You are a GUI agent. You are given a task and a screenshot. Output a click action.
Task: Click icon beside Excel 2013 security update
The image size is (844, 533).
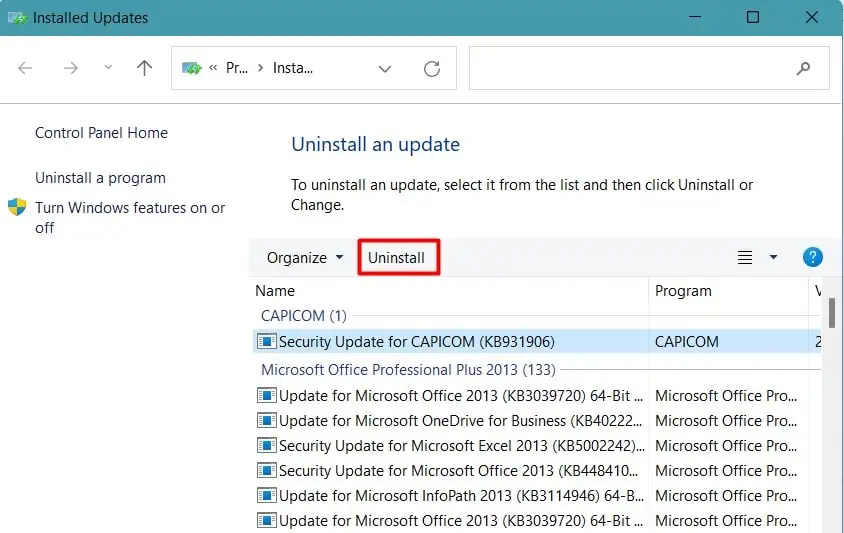(266, 445)
